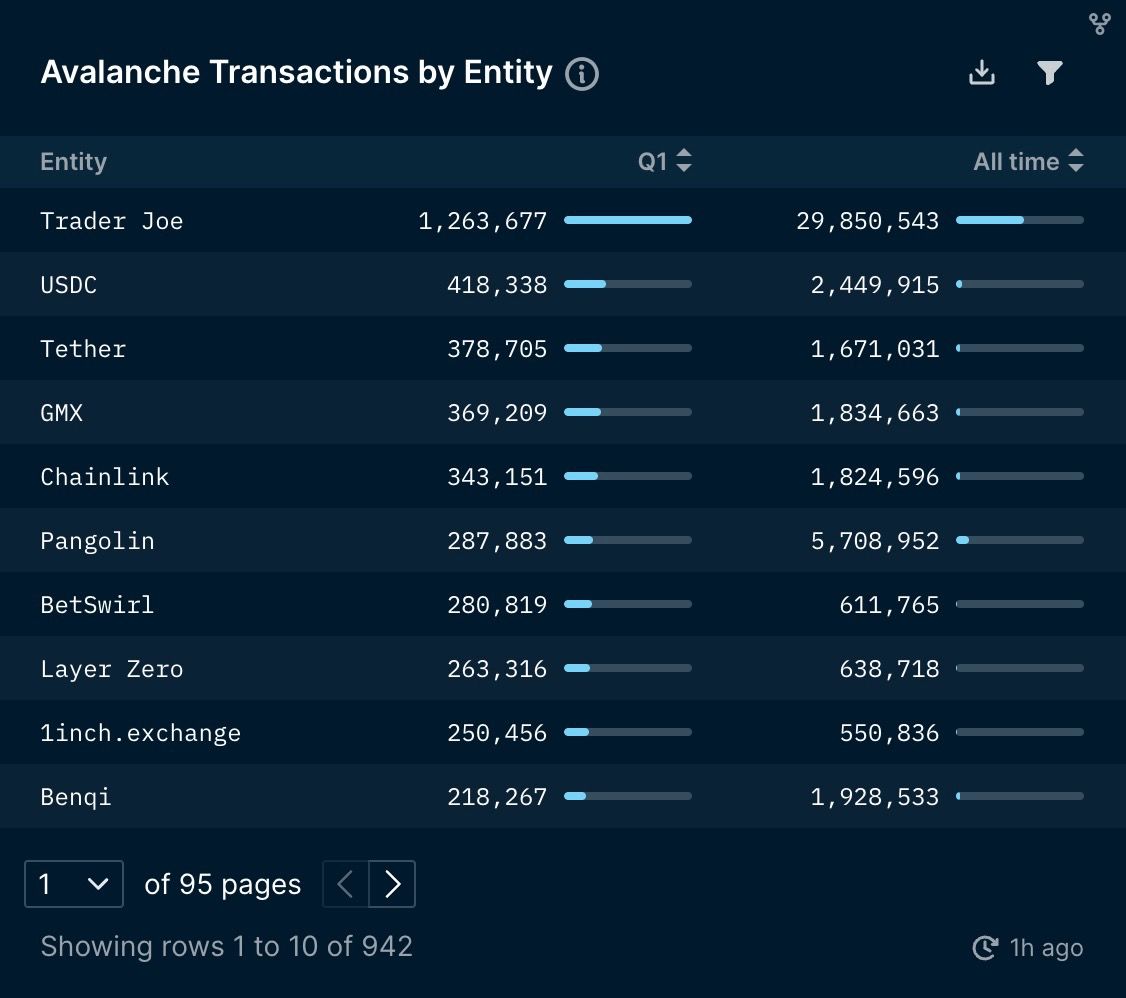Image resolution: width=1126 pixels, height=998 pixels.
Task: Toggle the sort order for Entity values
Action: click(x=73, y=161)
